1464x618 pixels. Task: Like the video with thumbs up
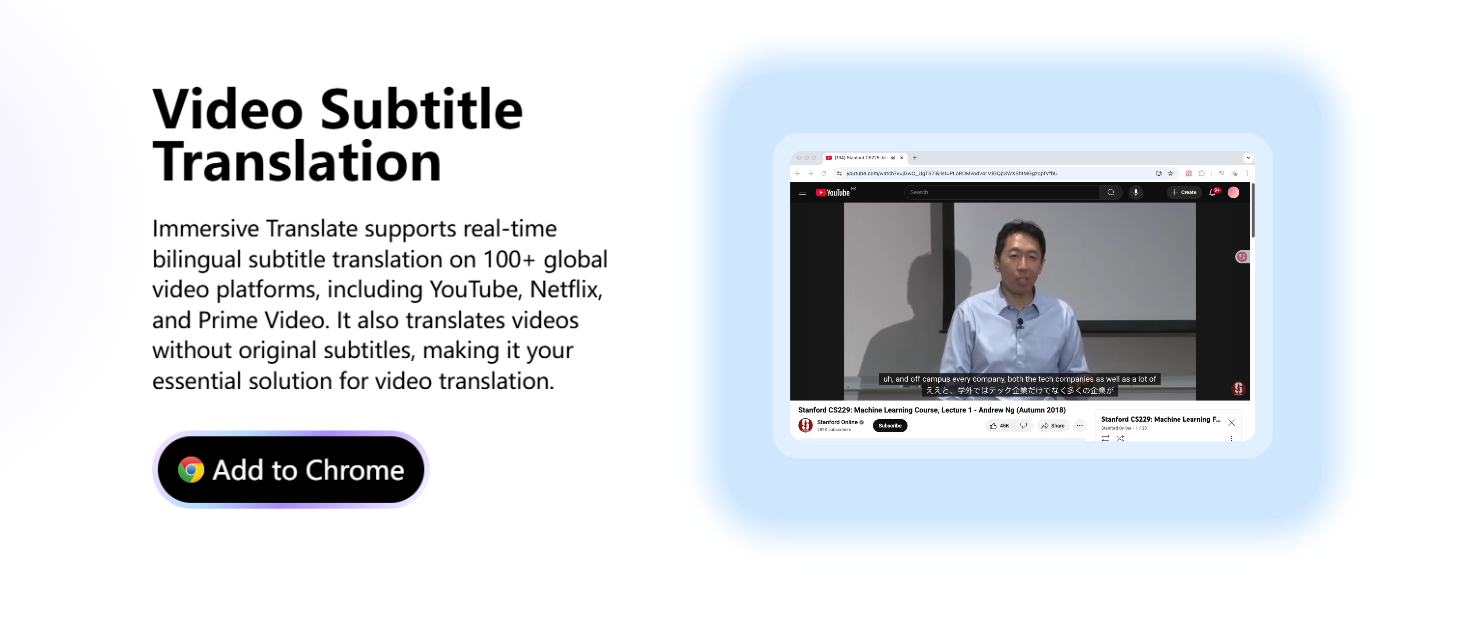(x=999, y=426)
